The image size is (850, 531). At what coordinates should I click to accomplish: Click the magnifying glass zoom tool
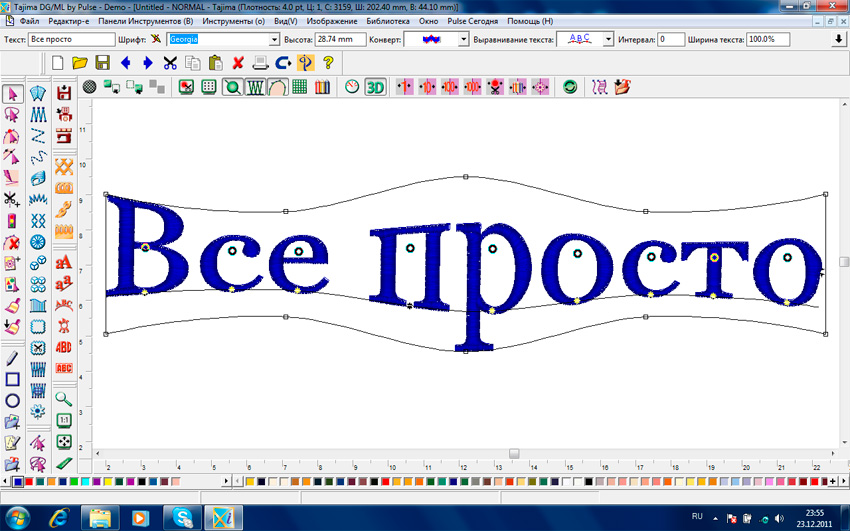[x=64, y=398]
